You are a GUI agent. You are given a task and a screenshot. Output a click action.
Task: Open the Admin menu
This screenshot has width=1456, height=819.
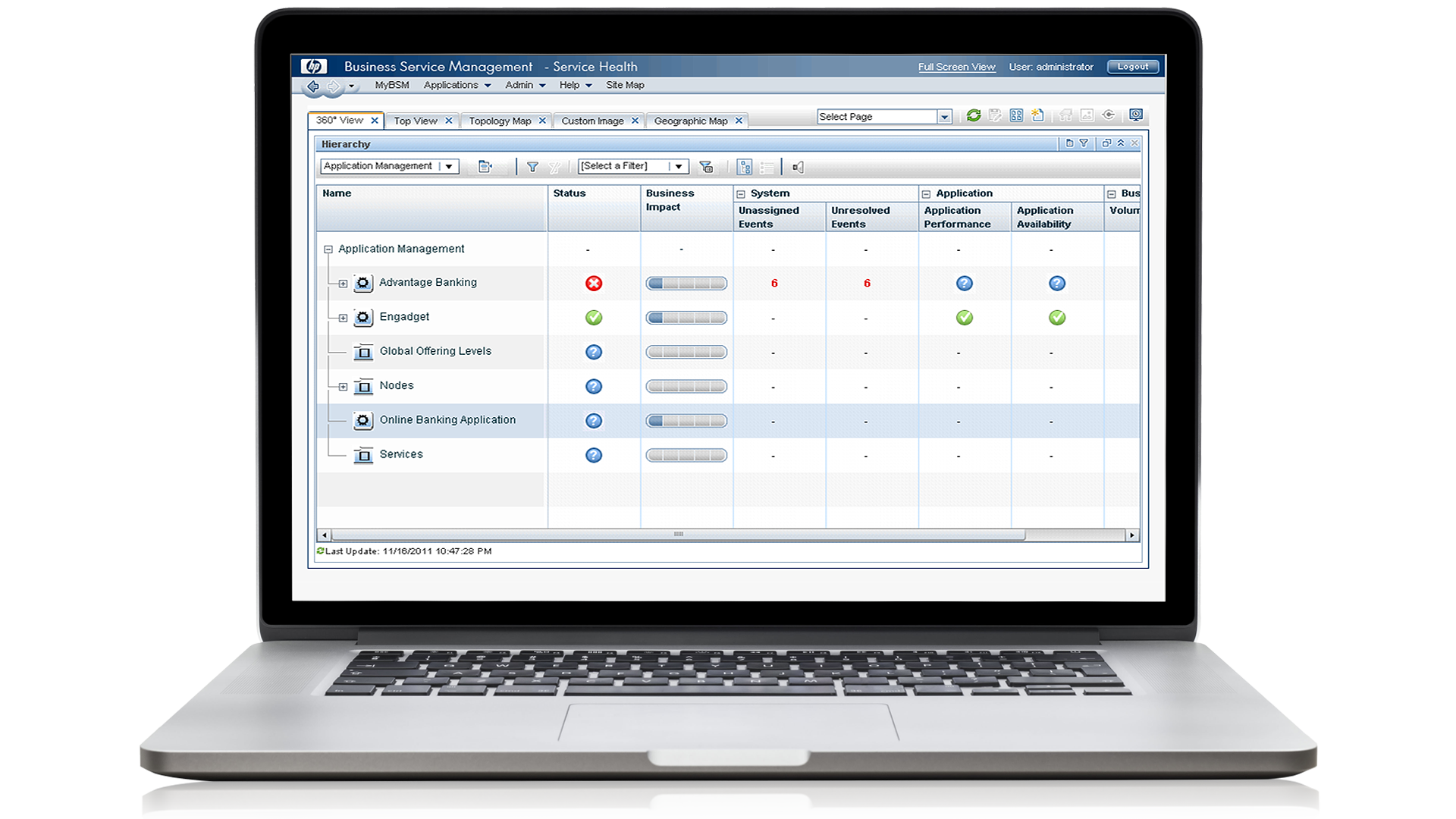pyautogui.click(x=525, y=85)
